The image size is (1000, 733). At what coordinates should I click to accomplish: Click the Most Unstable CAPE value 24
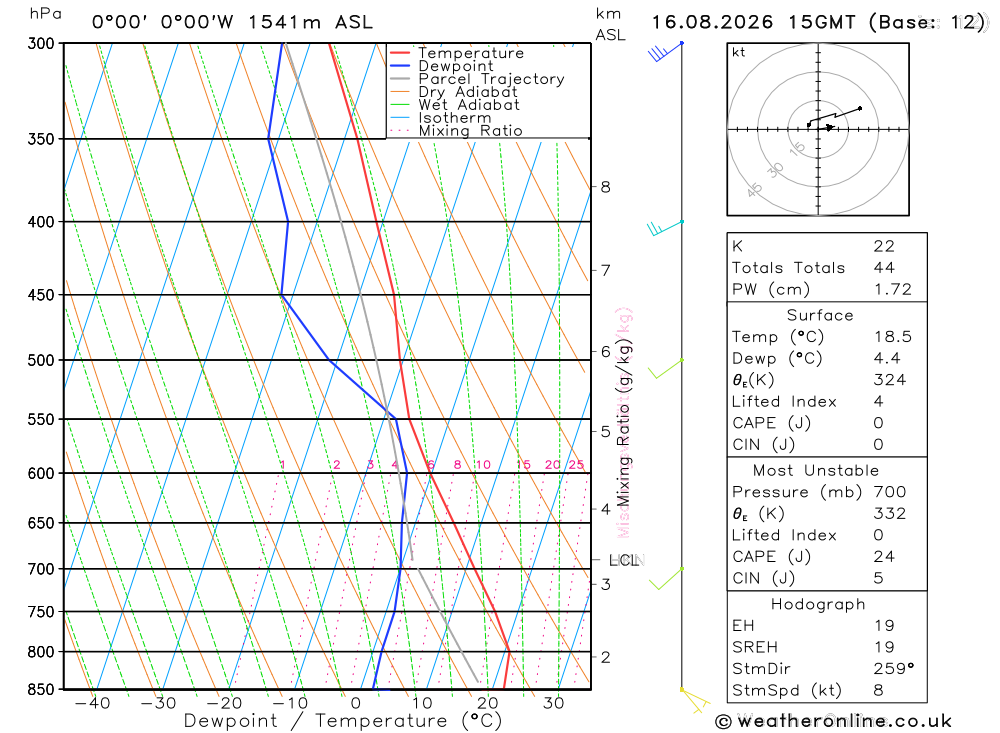coord(884,557)
